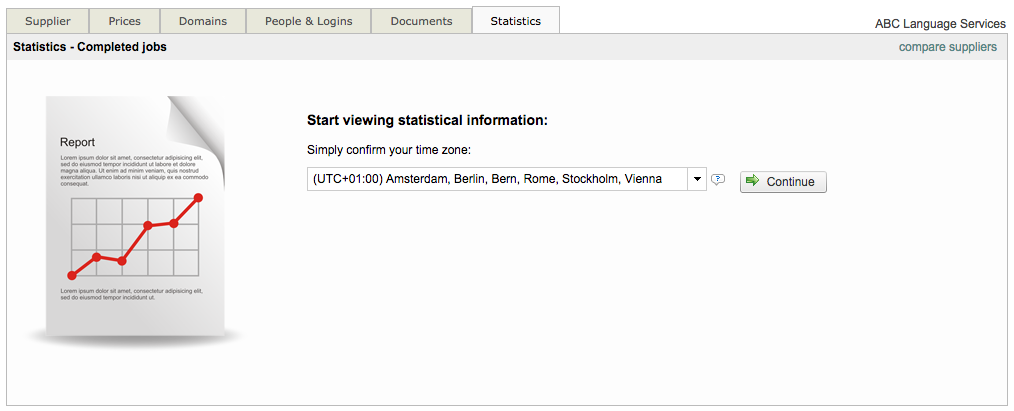Click the red line chart graphic
The width and height of the screenshot is (1014, 411).
pos(135,237)
